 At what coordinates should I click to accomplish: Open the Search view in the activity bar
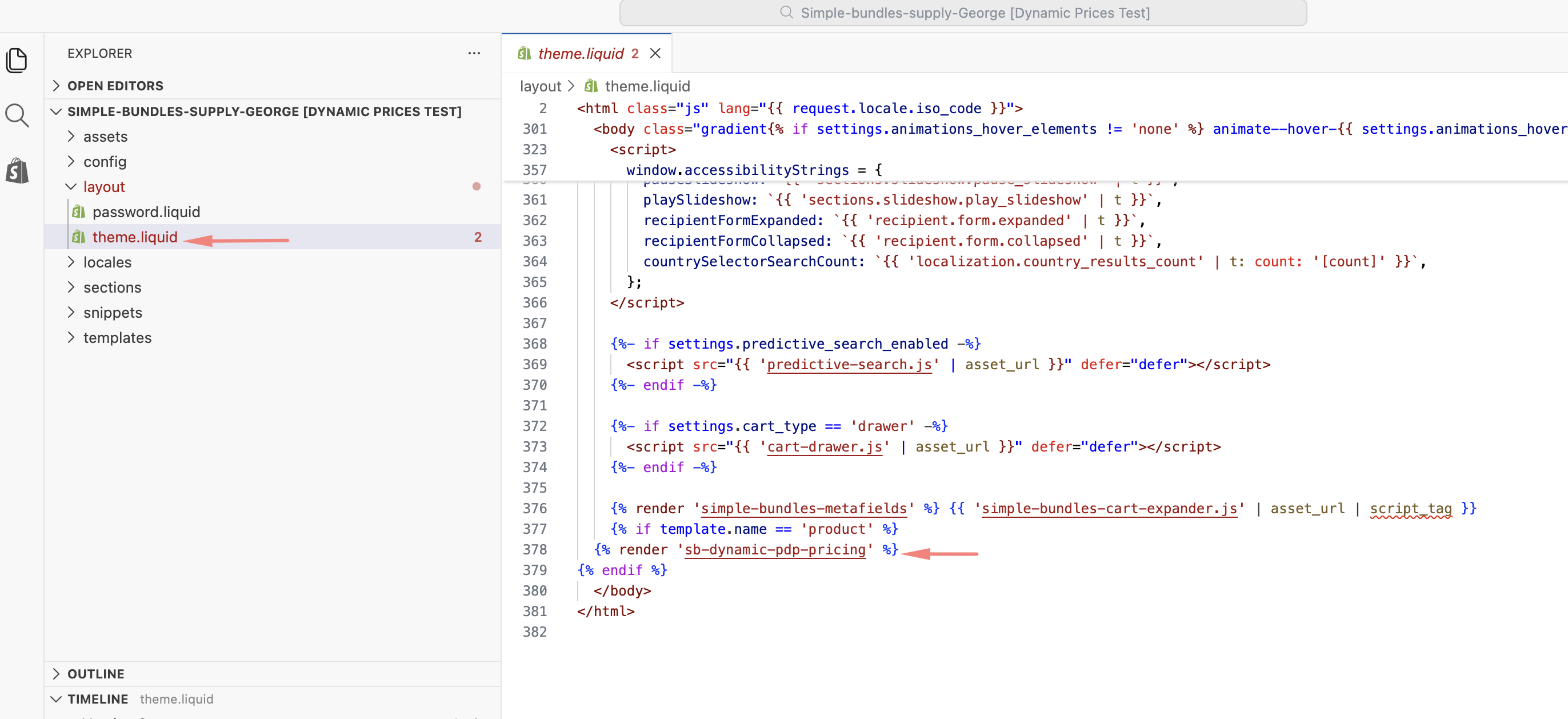17,115
